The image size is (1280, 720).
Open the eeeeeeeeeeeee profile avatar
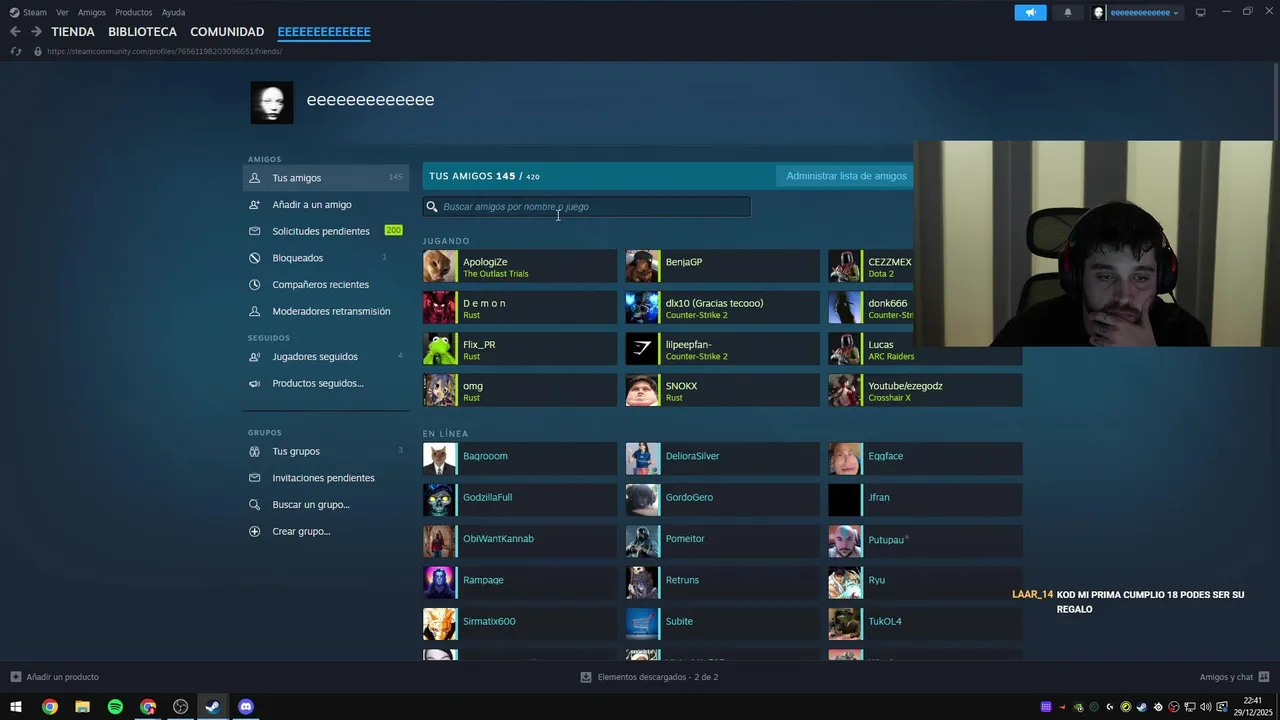[272, 103]
